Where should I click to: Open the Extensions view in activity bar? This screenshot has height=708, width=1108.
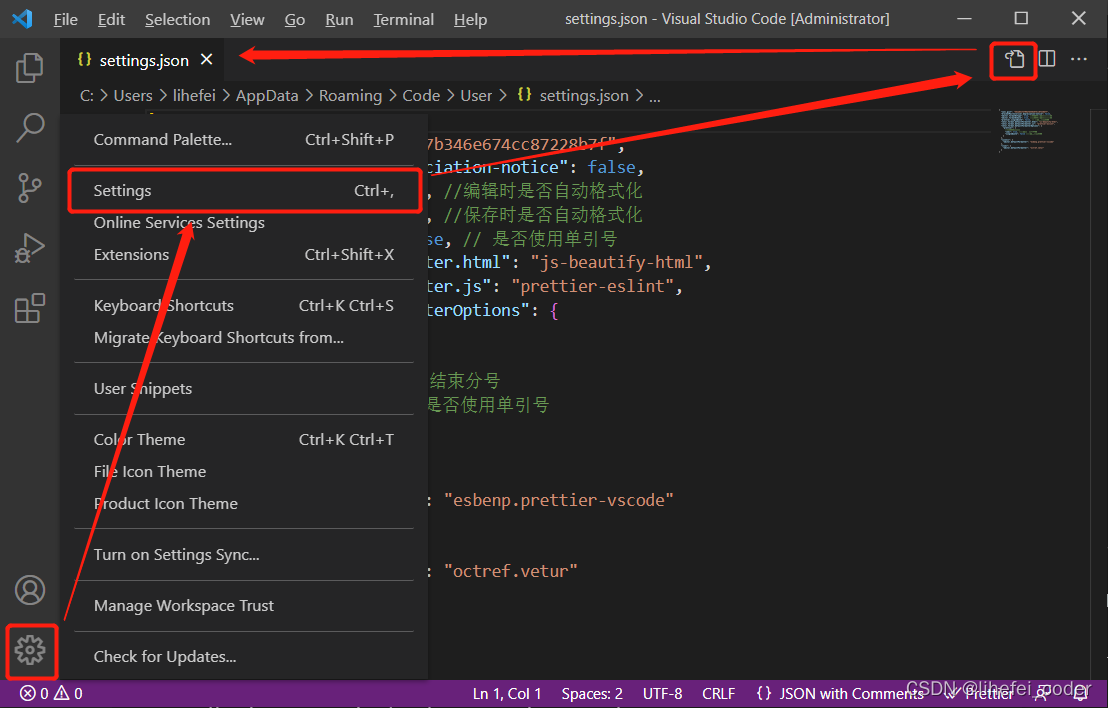click(x=30, y=308)
